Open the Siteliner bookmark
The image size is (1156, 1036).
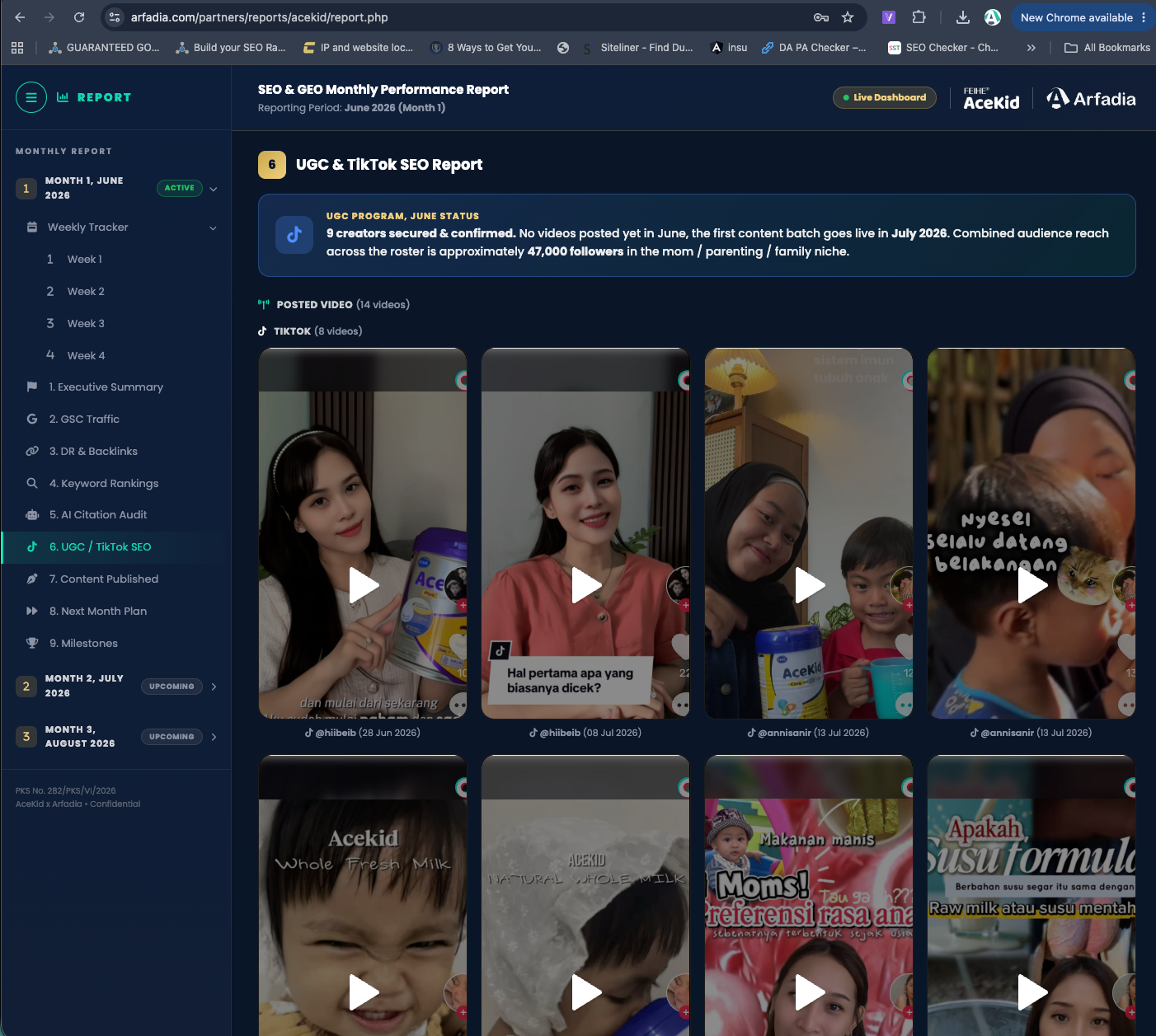(637, 48)
